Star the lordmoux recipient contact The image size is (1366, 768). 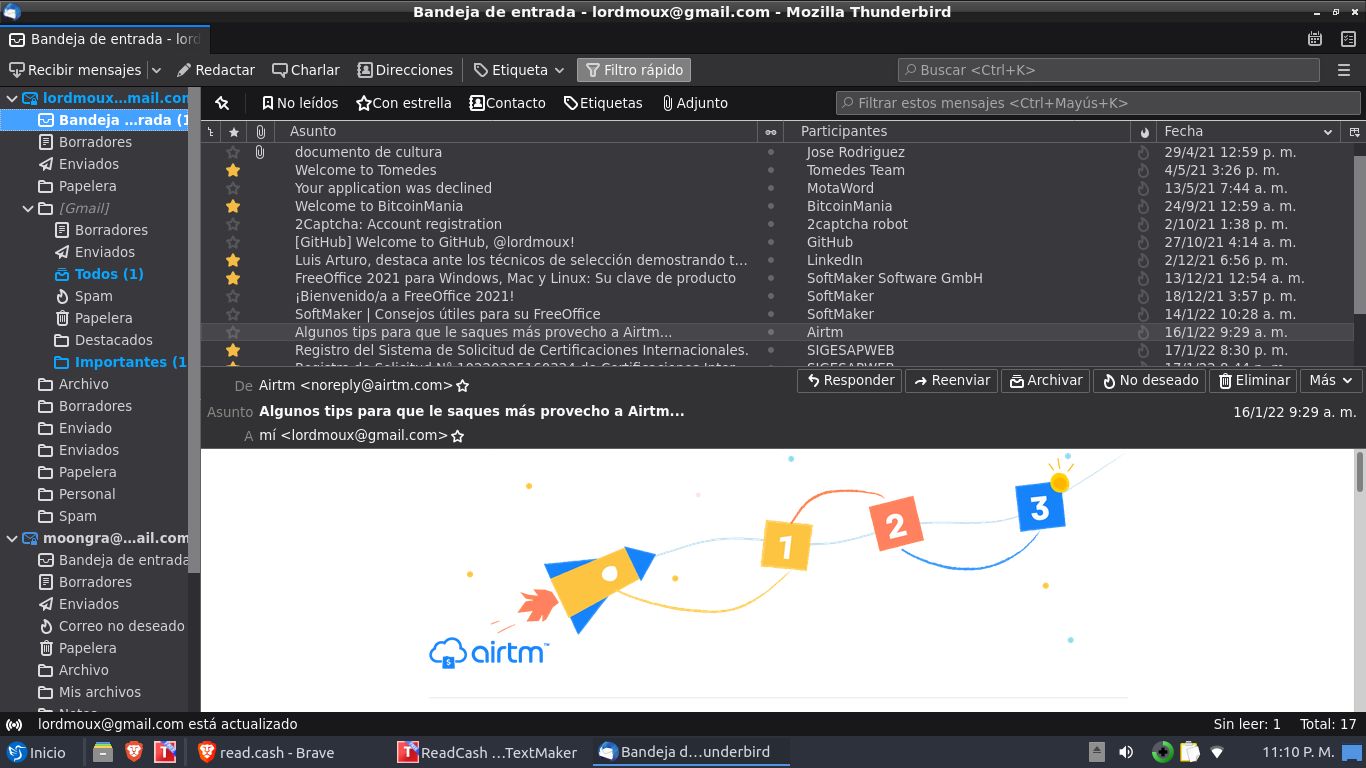click(x=457, y=436)
